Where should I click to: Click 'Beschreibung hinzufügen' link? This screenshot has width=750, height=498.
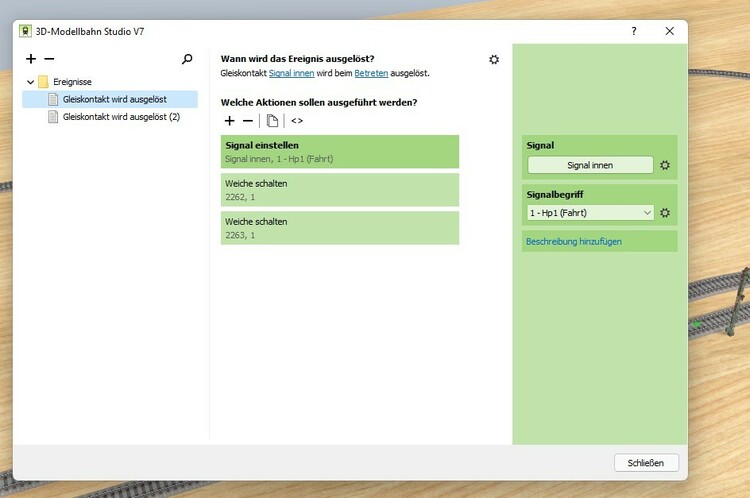(574, 242)
